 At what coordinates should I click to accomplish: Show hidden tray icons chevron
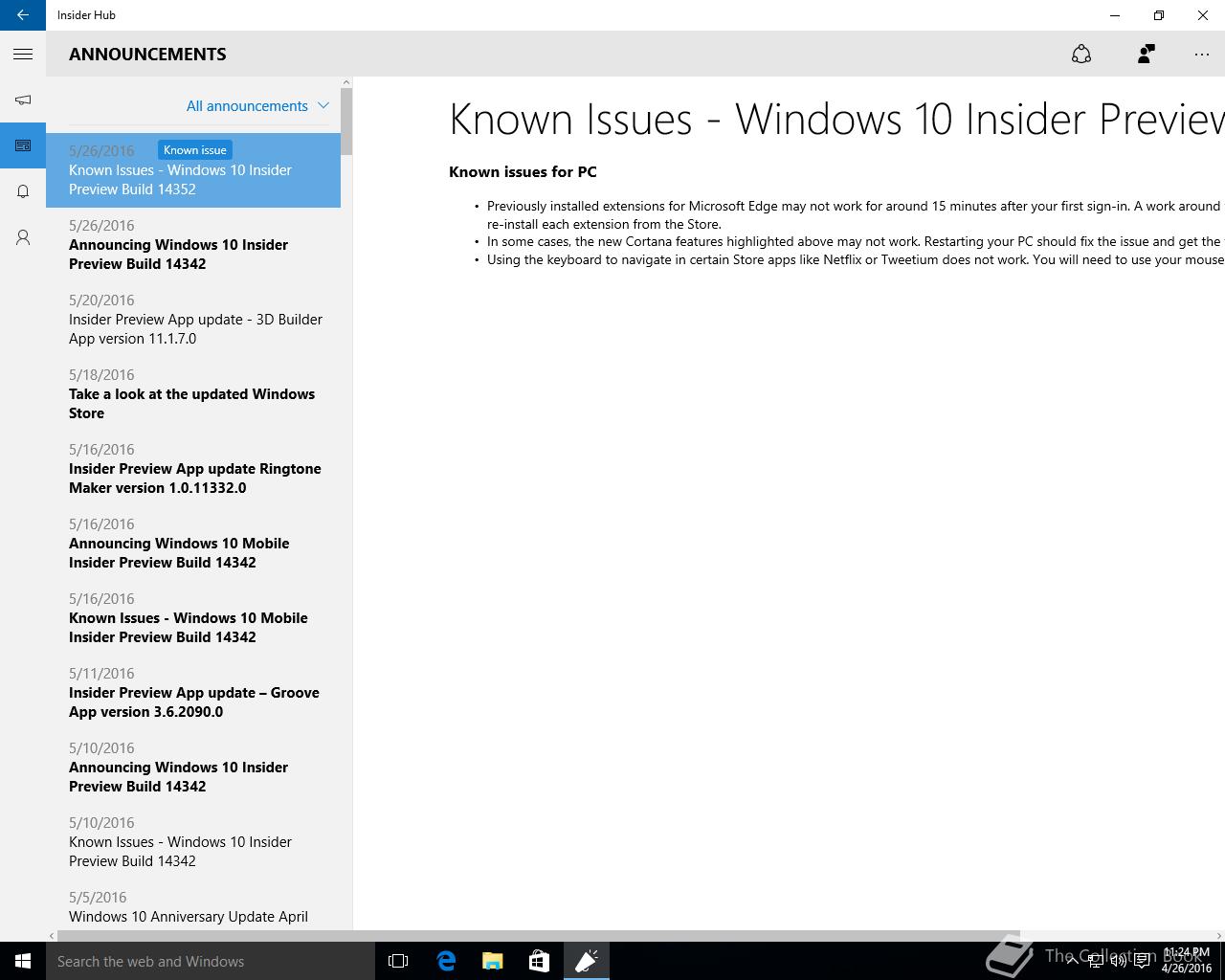1072,961
